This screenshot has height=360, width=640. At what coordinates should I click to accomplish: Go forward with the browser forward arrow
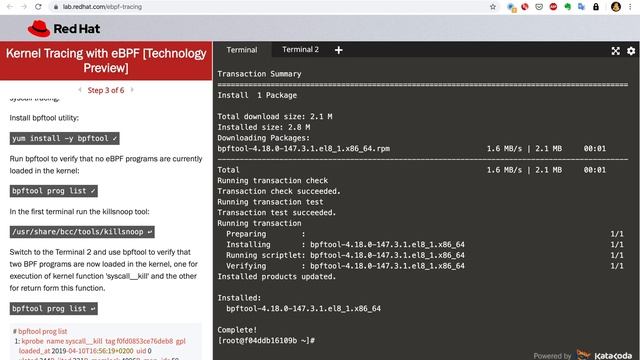point(24,7)
